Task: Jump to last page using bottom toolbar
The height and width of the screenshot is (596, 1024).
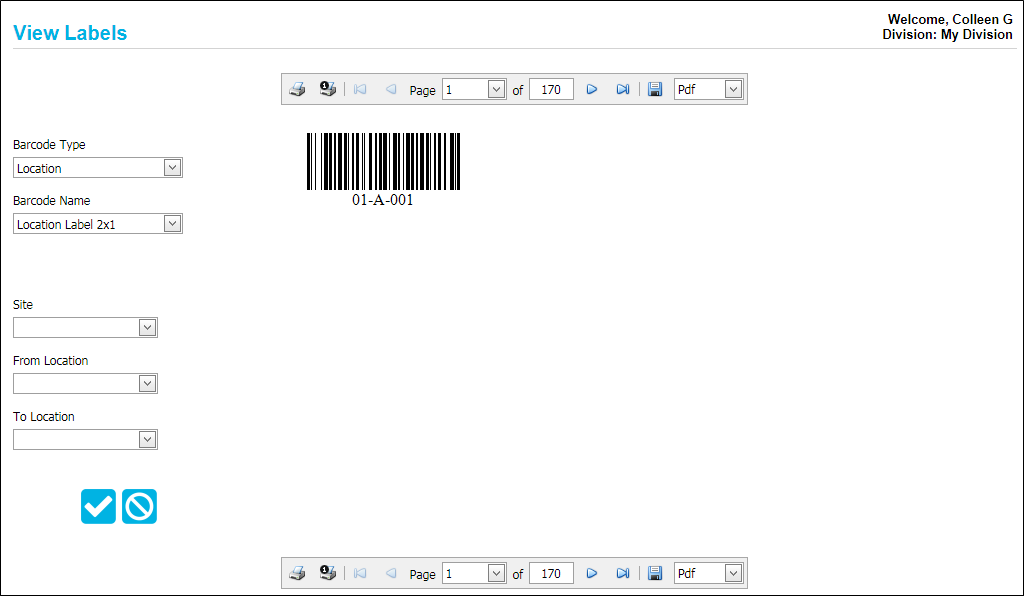Action: [x=622, y=573]
